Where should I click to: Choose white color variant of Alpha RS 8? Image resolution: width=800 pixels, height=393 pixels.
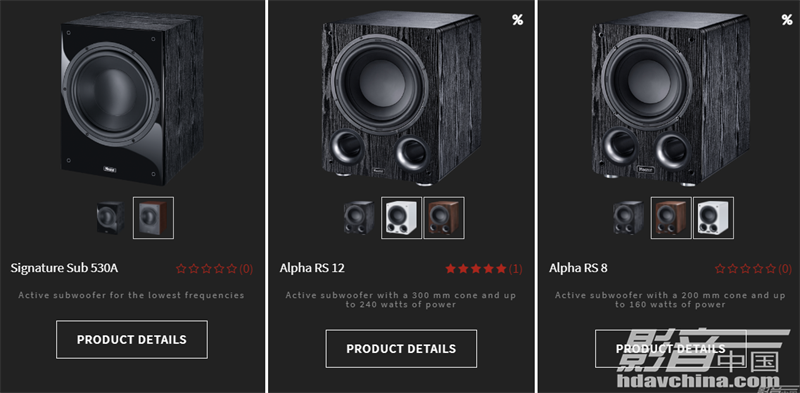pyautogui.click(x=713, y=218)
